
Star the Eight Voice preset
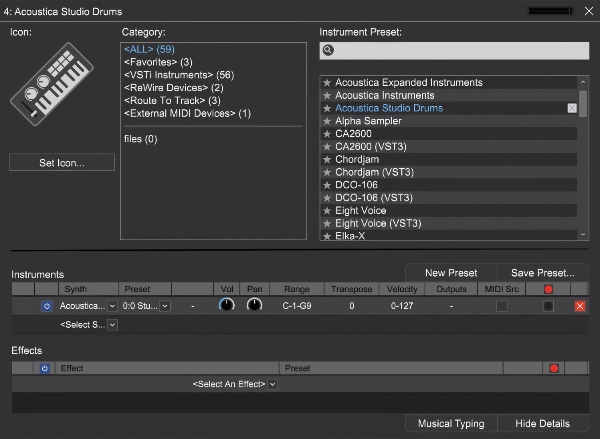[x=327, y=211]
